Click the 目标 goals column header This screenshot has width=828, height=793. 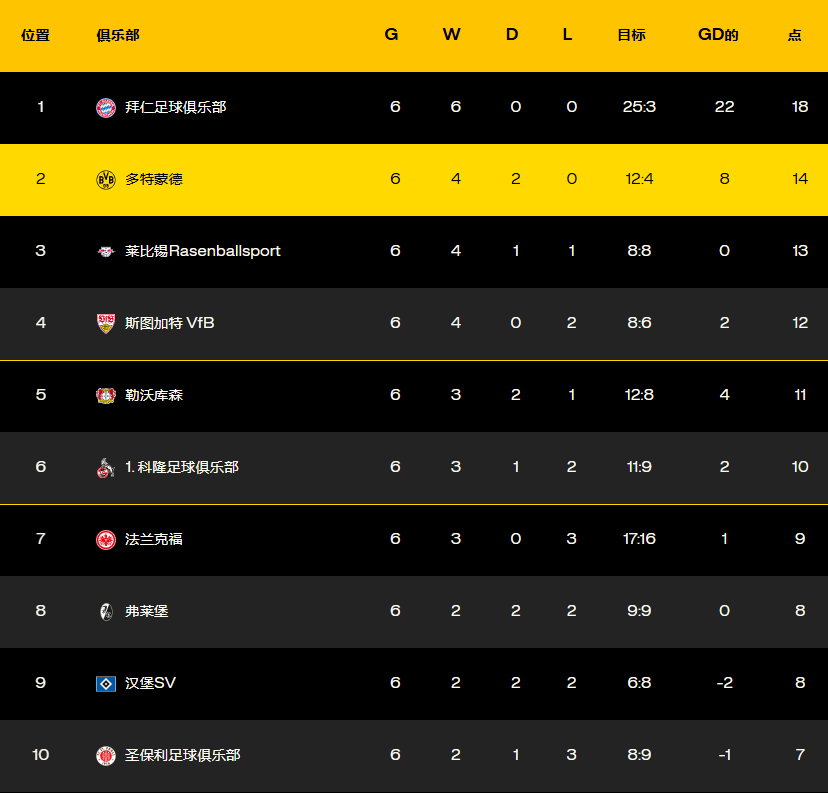coord(631,35)
